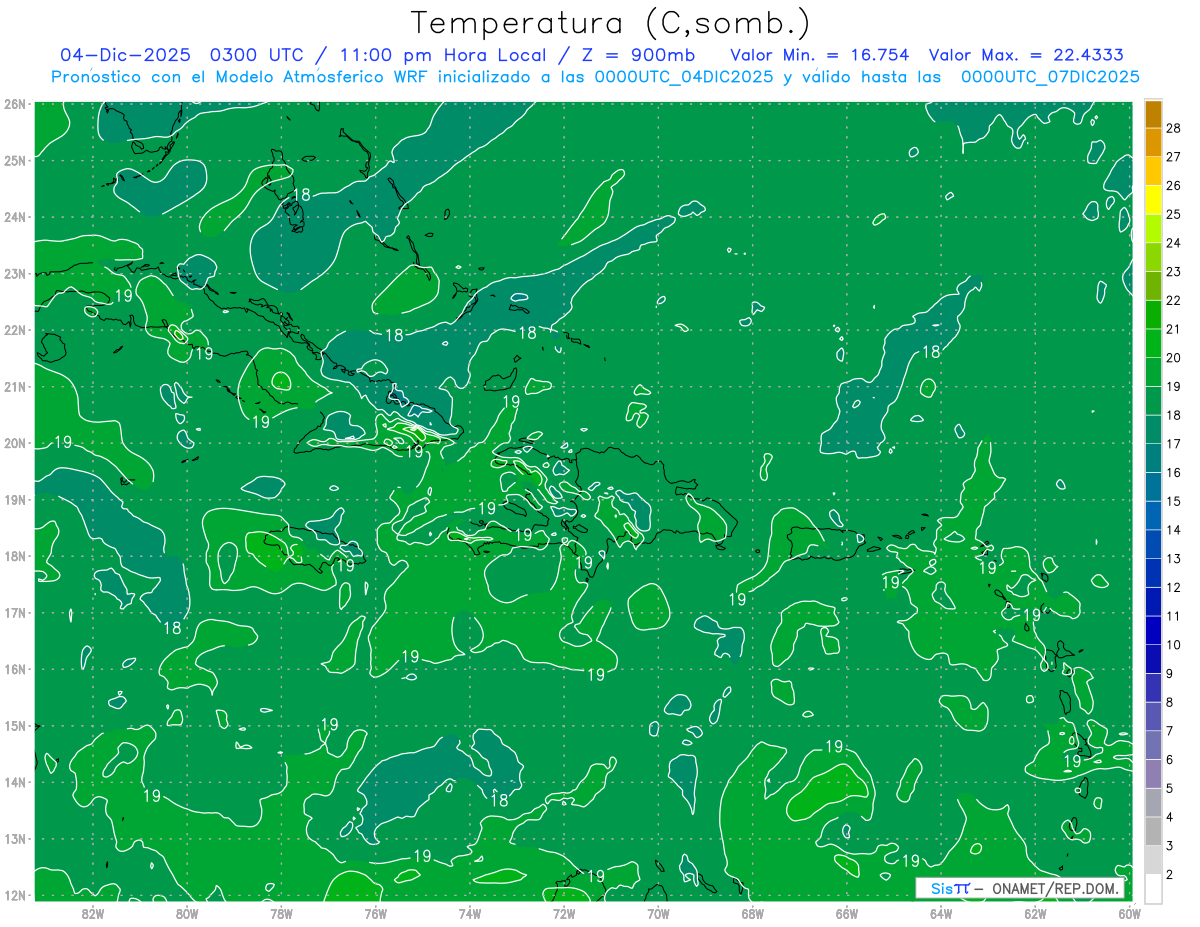Click legend value "15"
The height and width of the screenshot is (927, 1200).
(x=1174, y=502)
